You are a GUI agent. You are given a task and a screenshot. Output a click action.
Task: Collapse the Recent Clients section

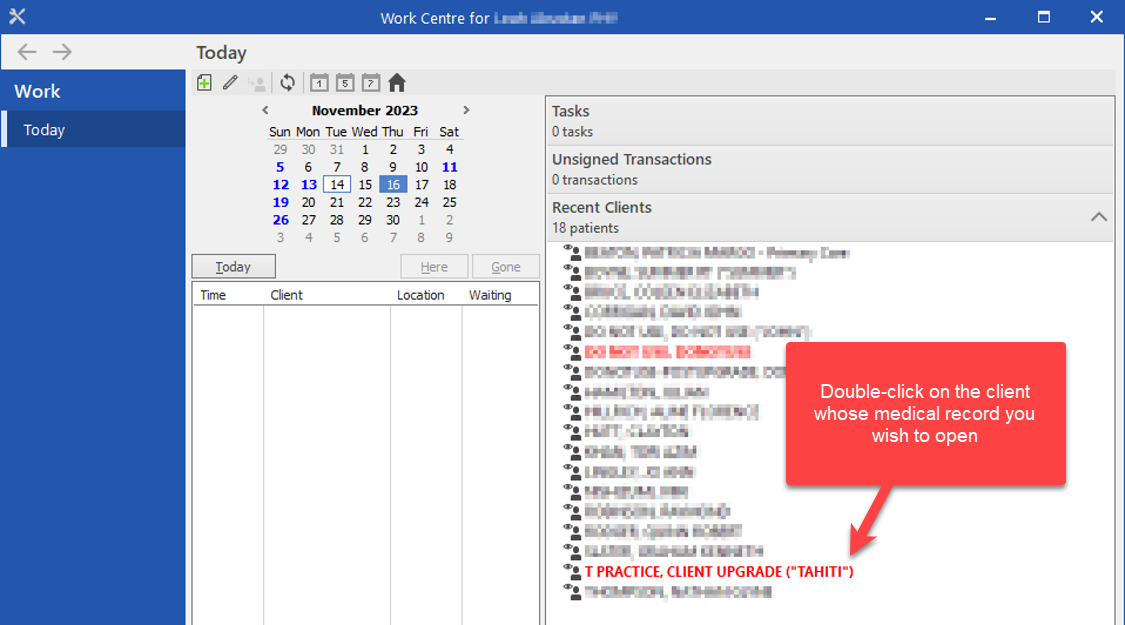tap(1098, 217)
